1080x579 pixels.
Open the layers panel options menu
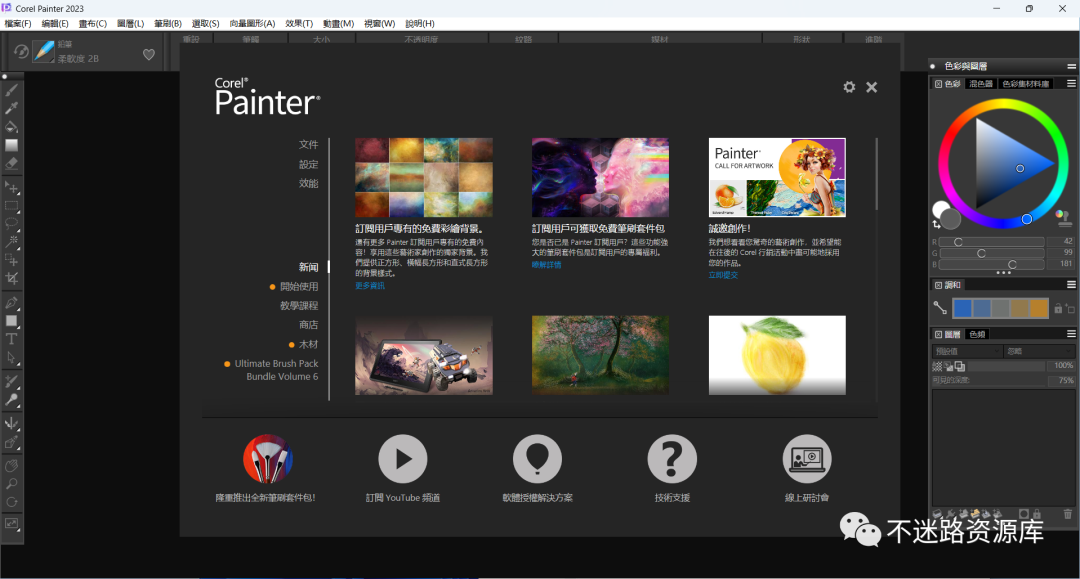[x=1071, y=334]
